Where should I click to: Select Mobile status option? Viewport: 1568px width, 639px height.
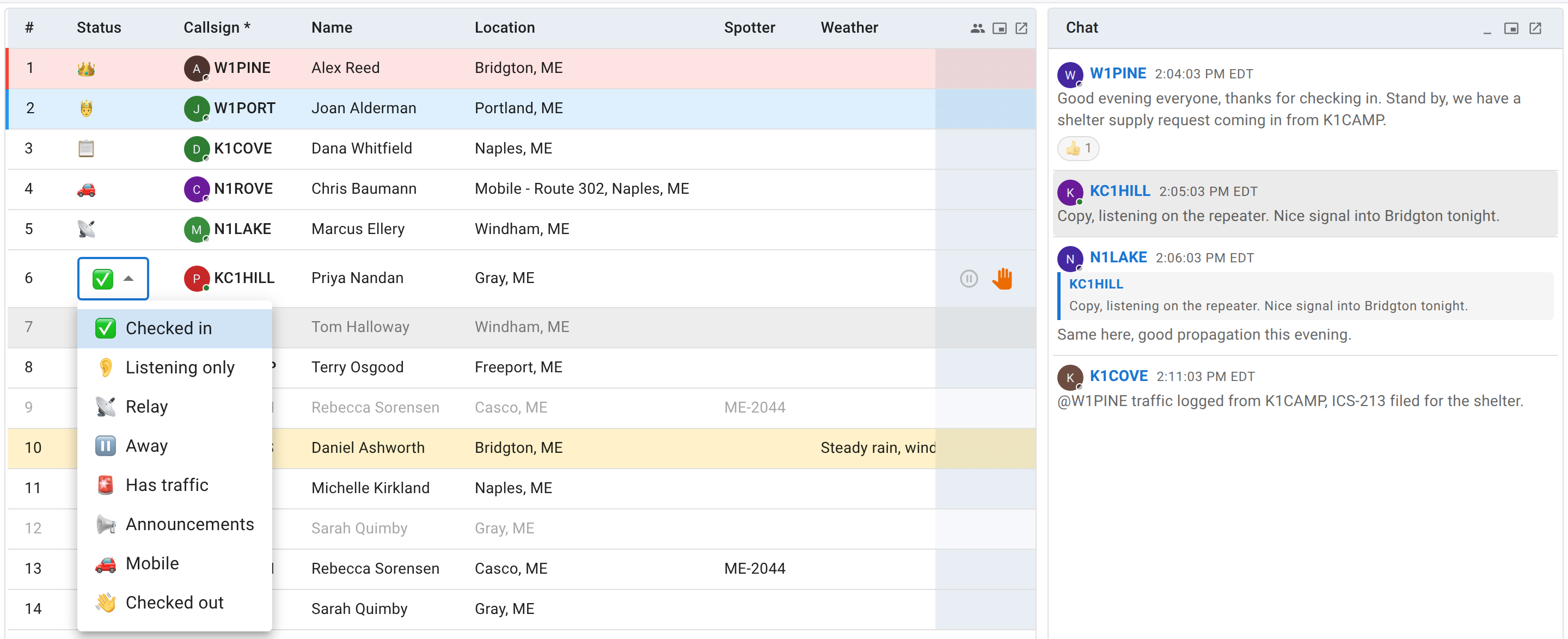[x=175, y=563]
